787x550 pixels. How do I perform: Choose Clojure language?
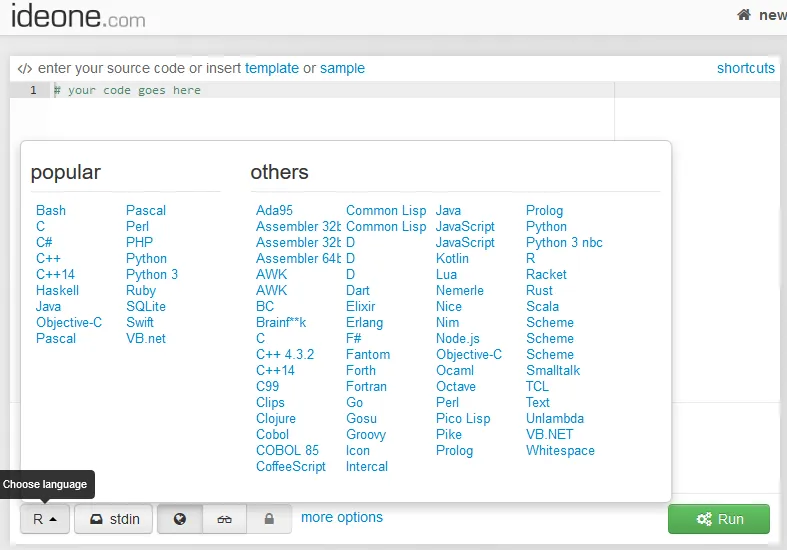276,419
